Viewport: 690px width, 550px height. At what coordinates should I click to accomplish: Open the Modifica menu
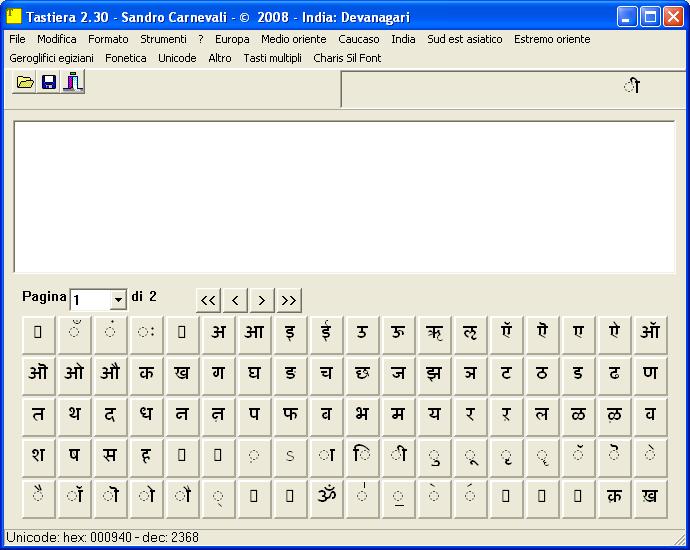57,39
